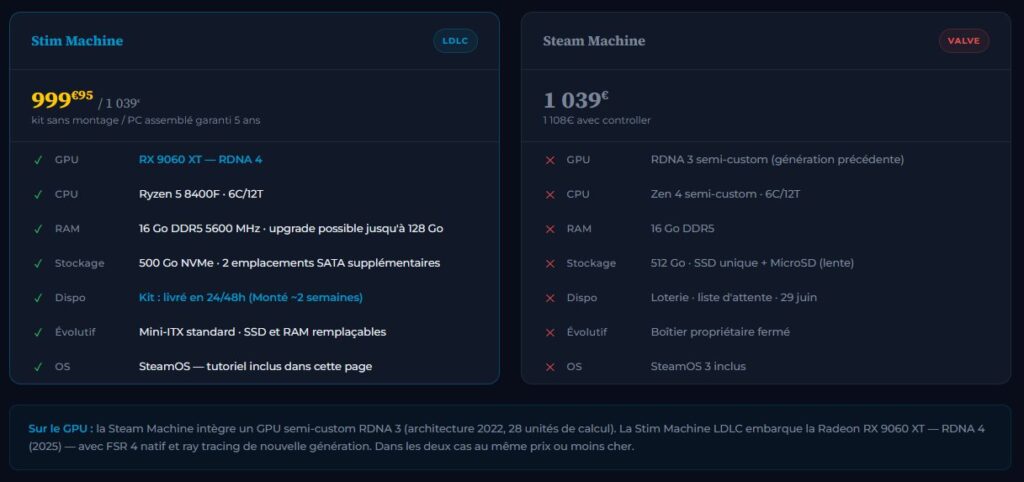Screen dimensions: 1024x482
Task: Click the red cross beside Steam Machine Stockage
Action: pos(550,263)
